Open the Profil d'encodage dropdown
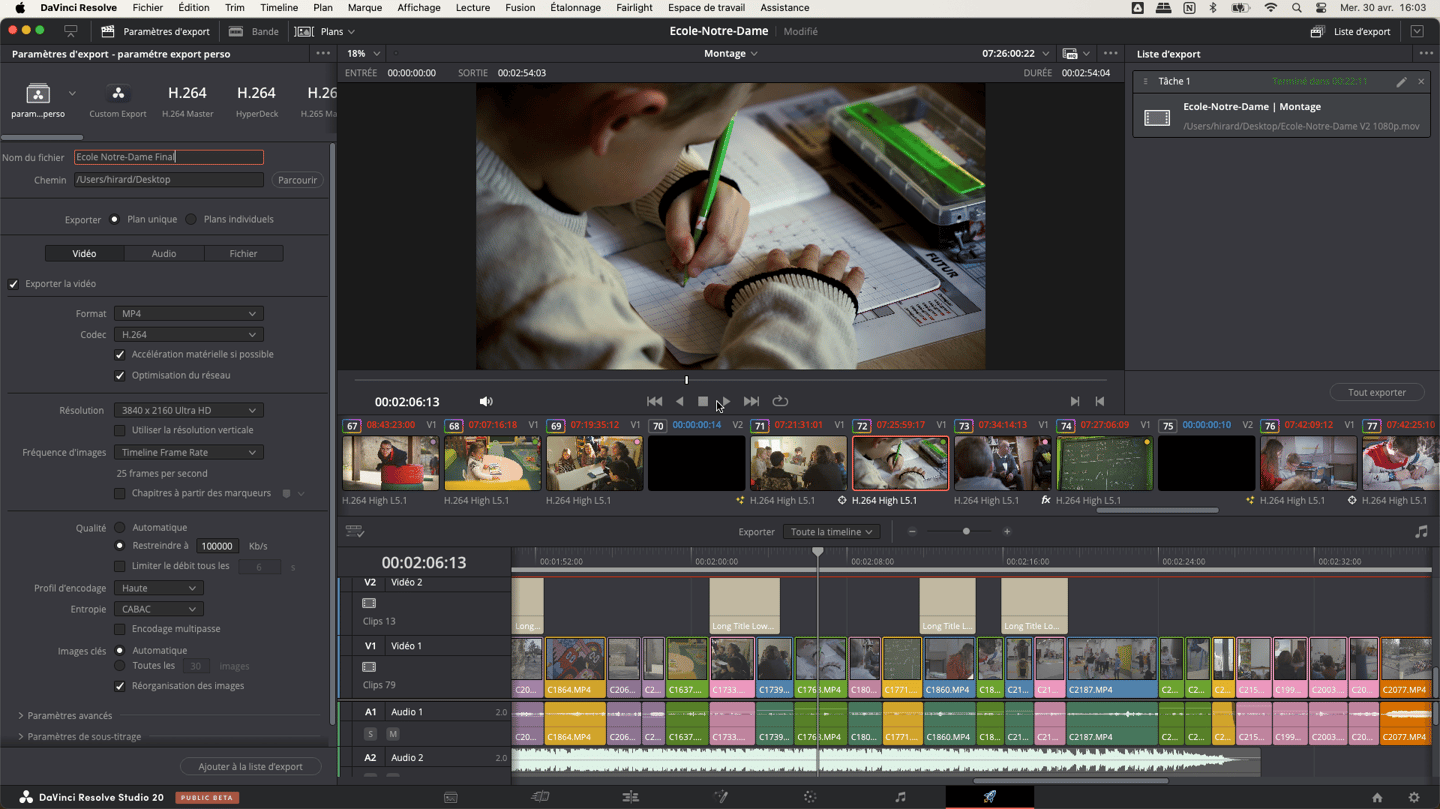This screenshot has height=809, width=1440. tap(158, 588)
